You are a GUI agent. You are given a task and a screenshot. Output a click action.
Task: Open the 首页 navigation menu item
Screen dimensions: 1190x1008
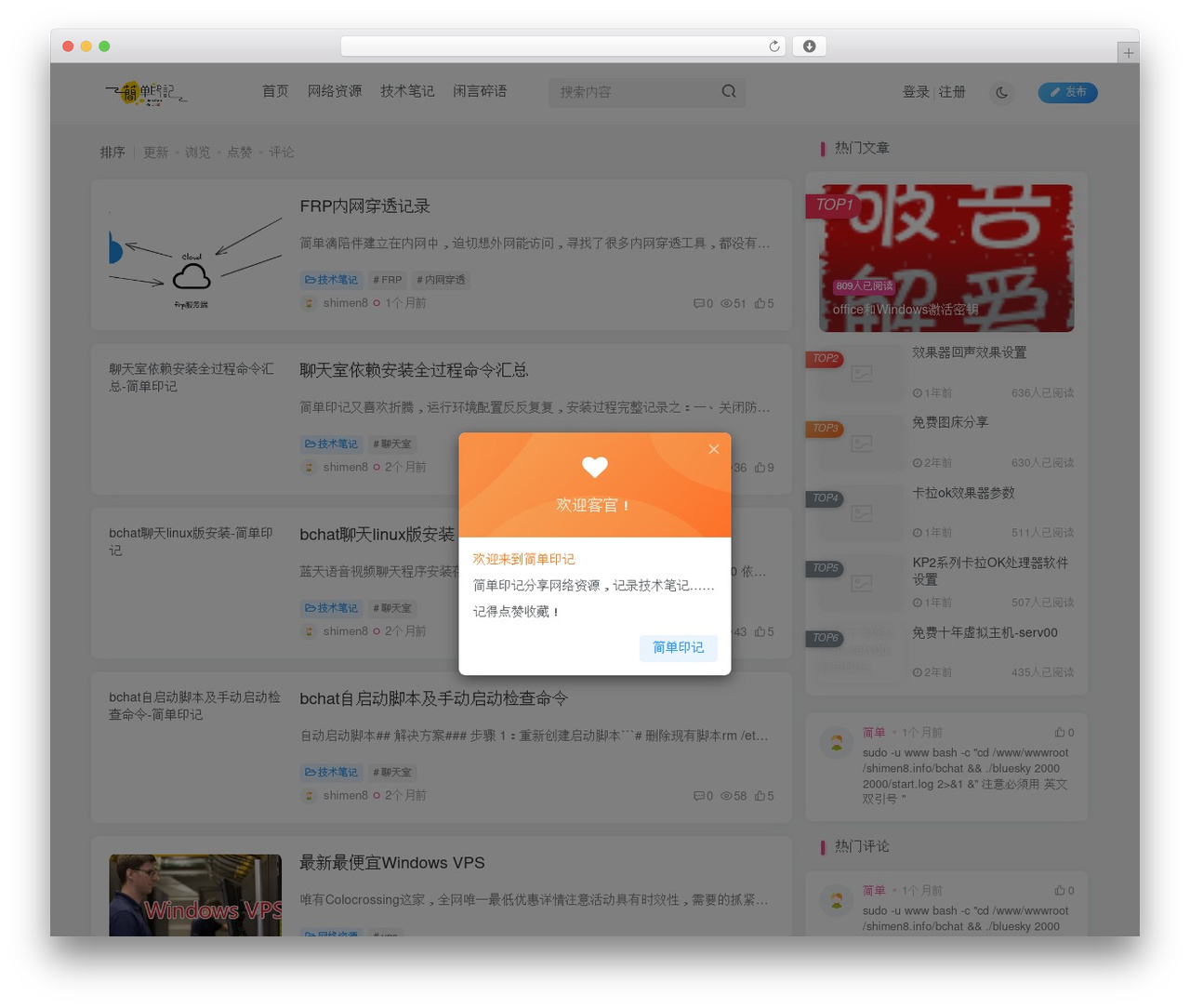pos(275,91)
